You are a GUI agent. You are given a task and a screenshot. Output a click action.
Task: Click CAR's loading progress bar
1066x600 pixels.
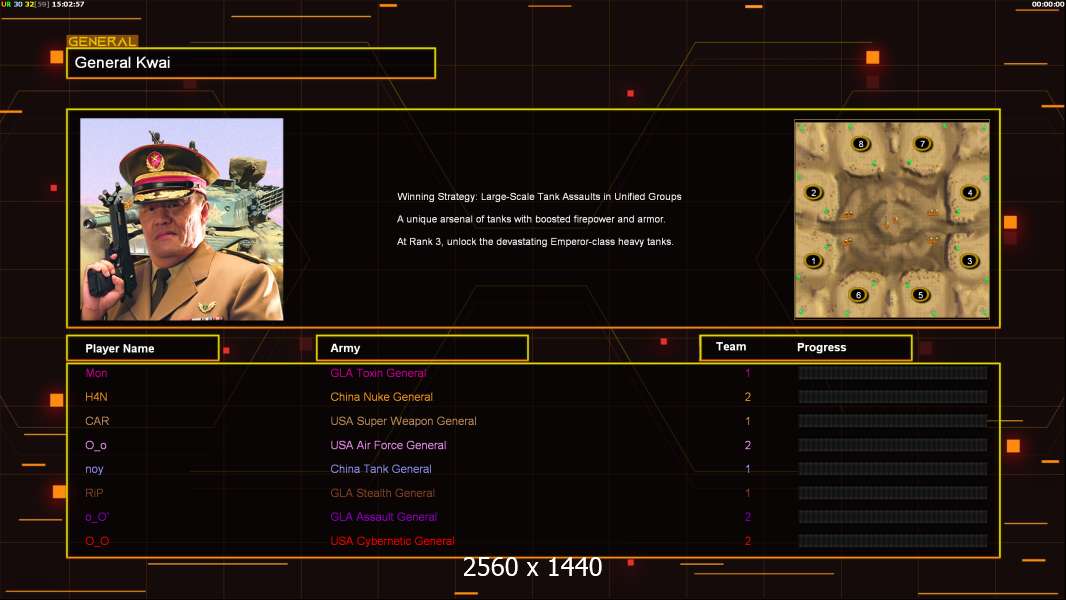point(893,421)
